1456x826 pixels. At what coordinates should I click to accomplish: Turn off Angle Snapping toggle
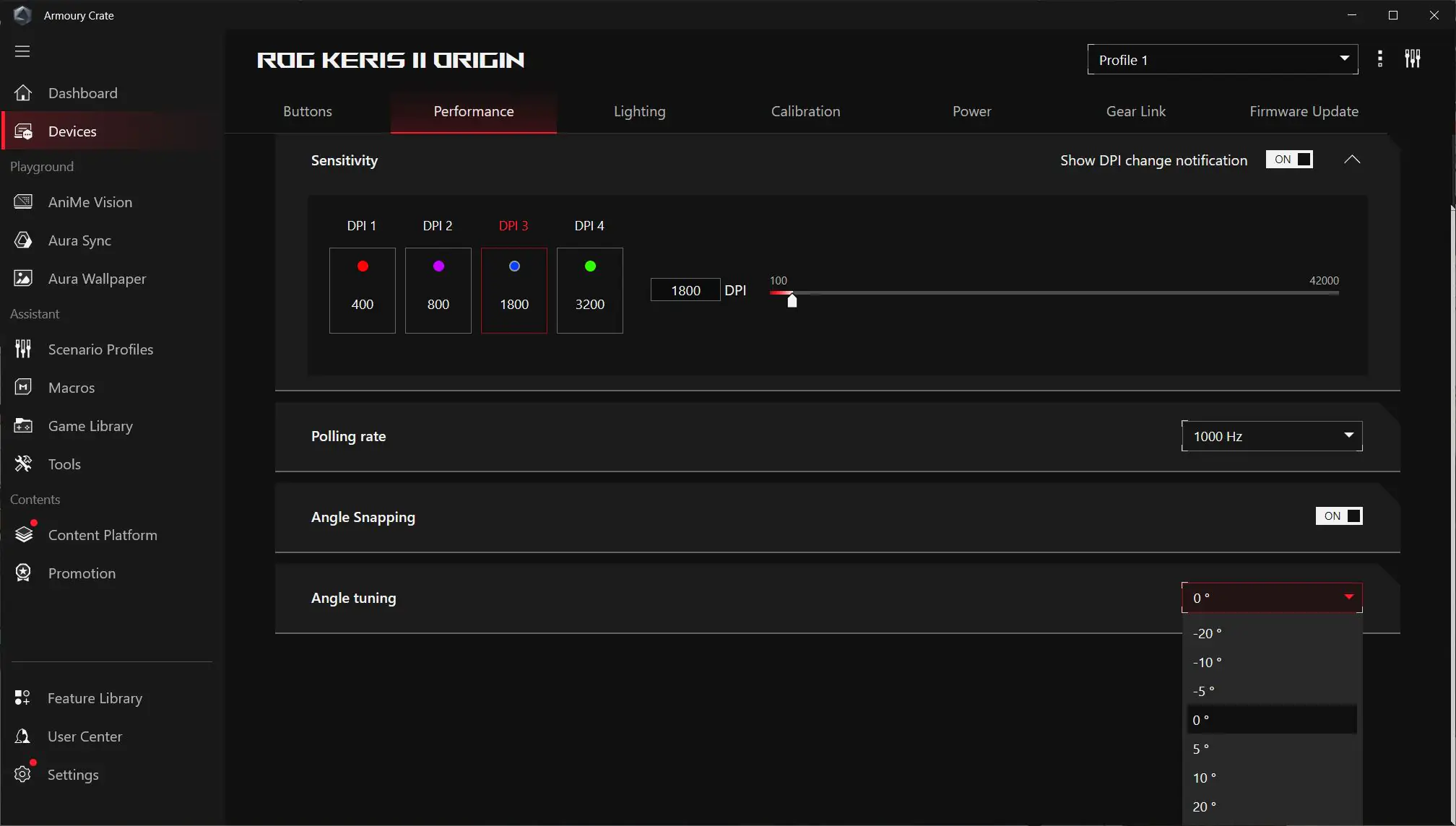tap(1338, 516)
